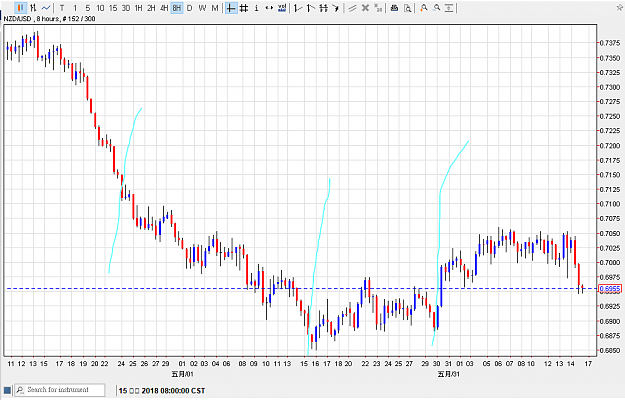Select the 1 minute timeframe
The height and width of the screenshot is (400, 625).
[75, 8]
